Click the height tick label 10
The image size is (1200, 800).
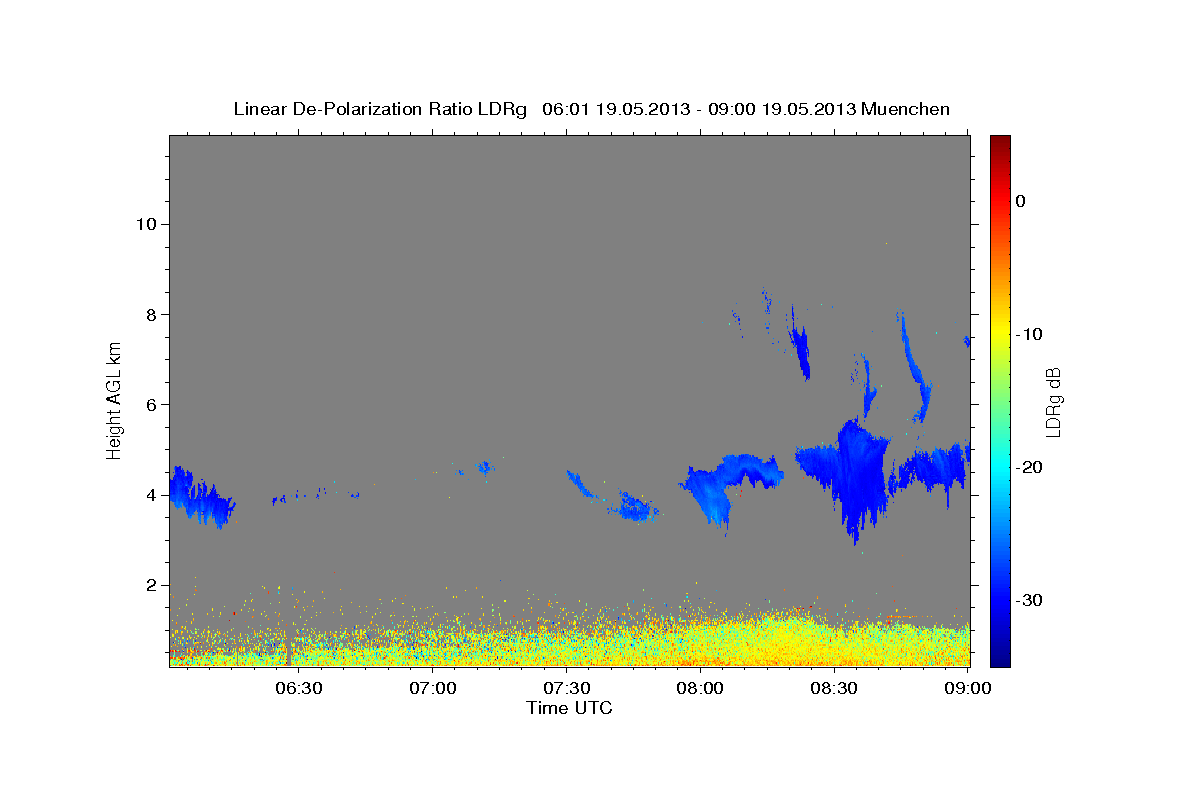point(145,224)
